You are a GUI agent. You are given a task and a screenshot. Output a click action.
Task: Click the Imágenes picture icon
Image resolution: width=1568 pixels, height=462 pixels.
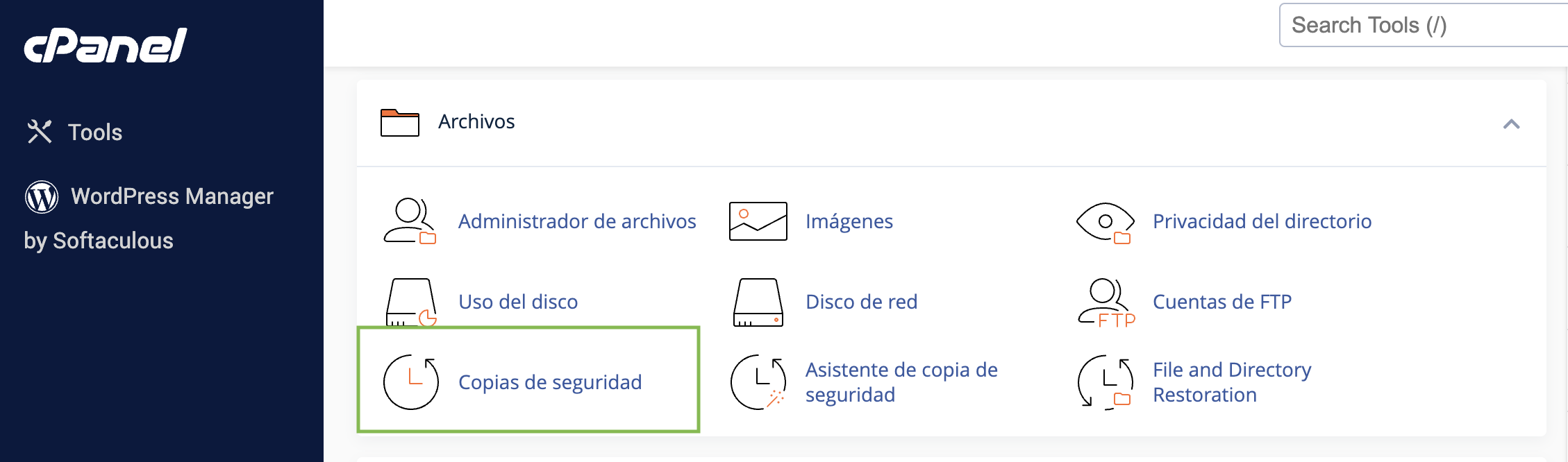pyautogui.click(x=758, y=221)
